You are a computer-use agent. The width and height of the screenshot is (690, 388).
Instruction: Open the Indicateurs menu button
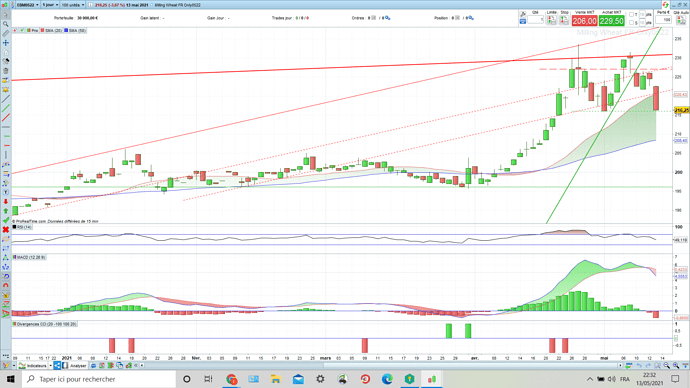pyautogui.click(x=33, y=366)
